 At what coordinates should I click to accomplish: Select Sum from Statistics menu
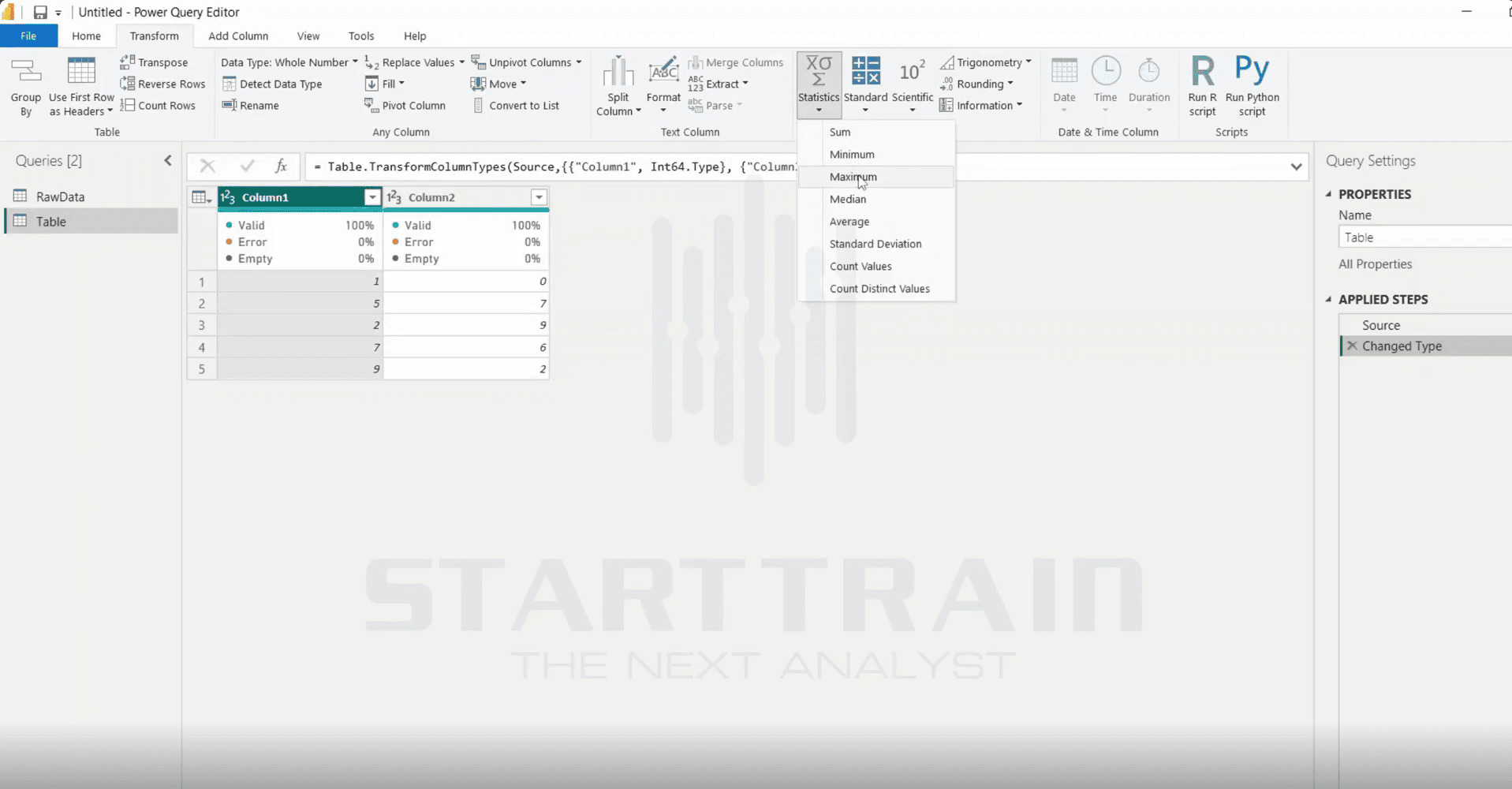(x=876, y=132)
